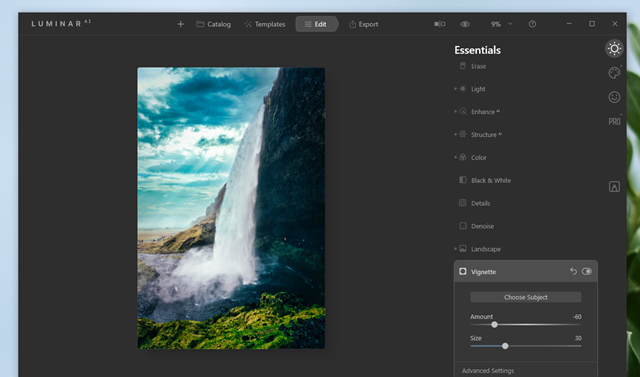Click the waterfall photo in the canvas
This screenshot has width=640, height=377.
coord(231,208)
